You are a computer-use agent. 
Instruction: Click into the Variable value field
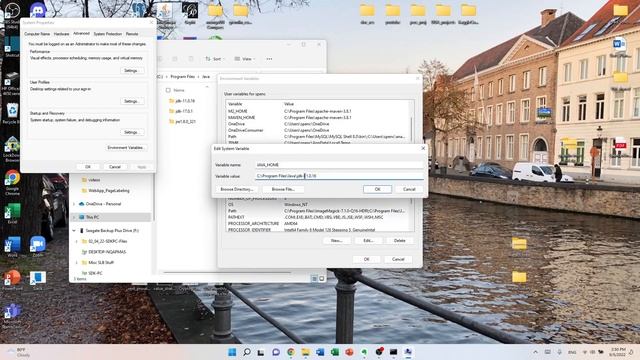tap(340, 176)
